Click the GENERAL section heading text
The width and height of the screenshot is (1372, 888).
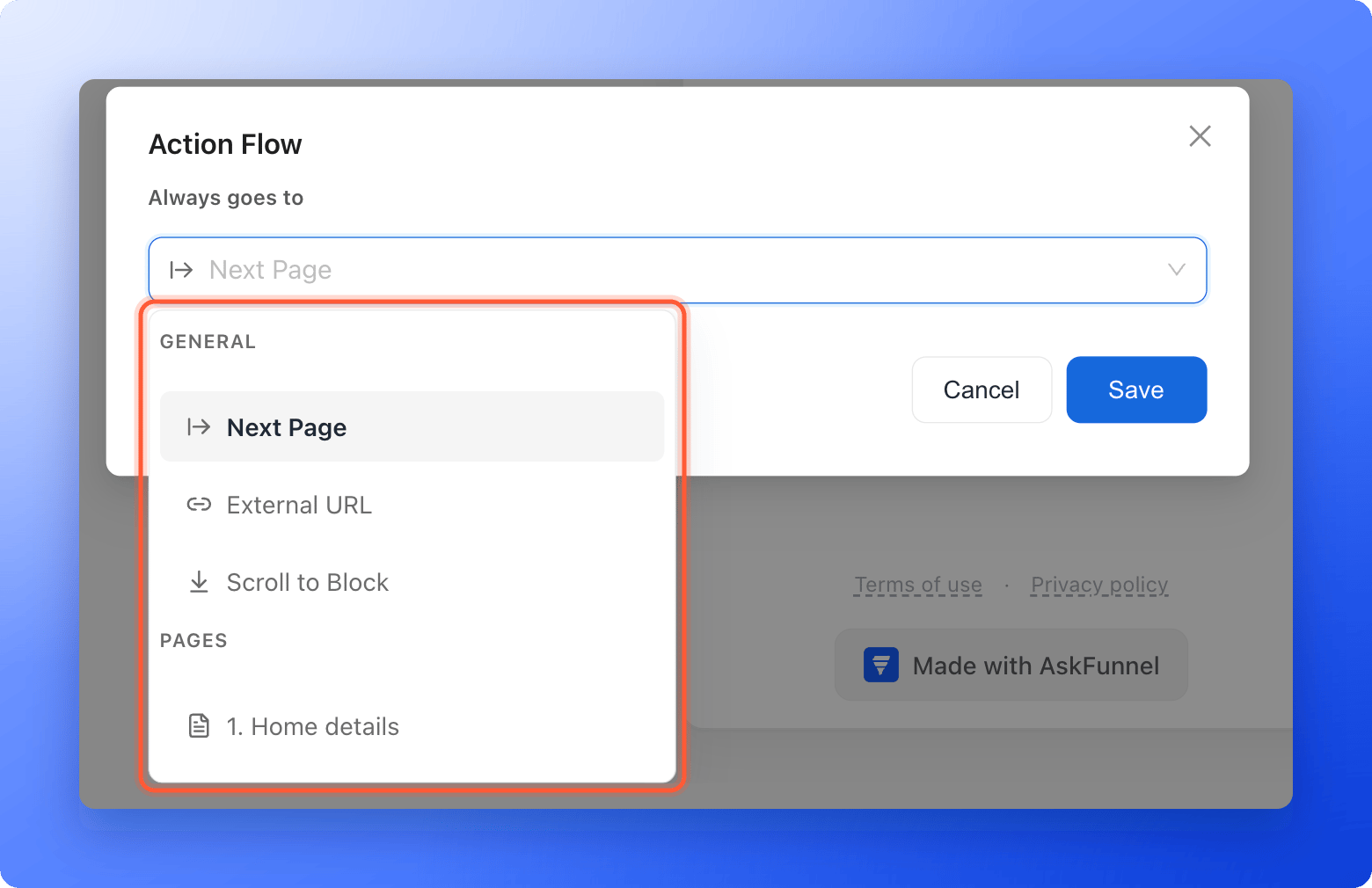208,342
